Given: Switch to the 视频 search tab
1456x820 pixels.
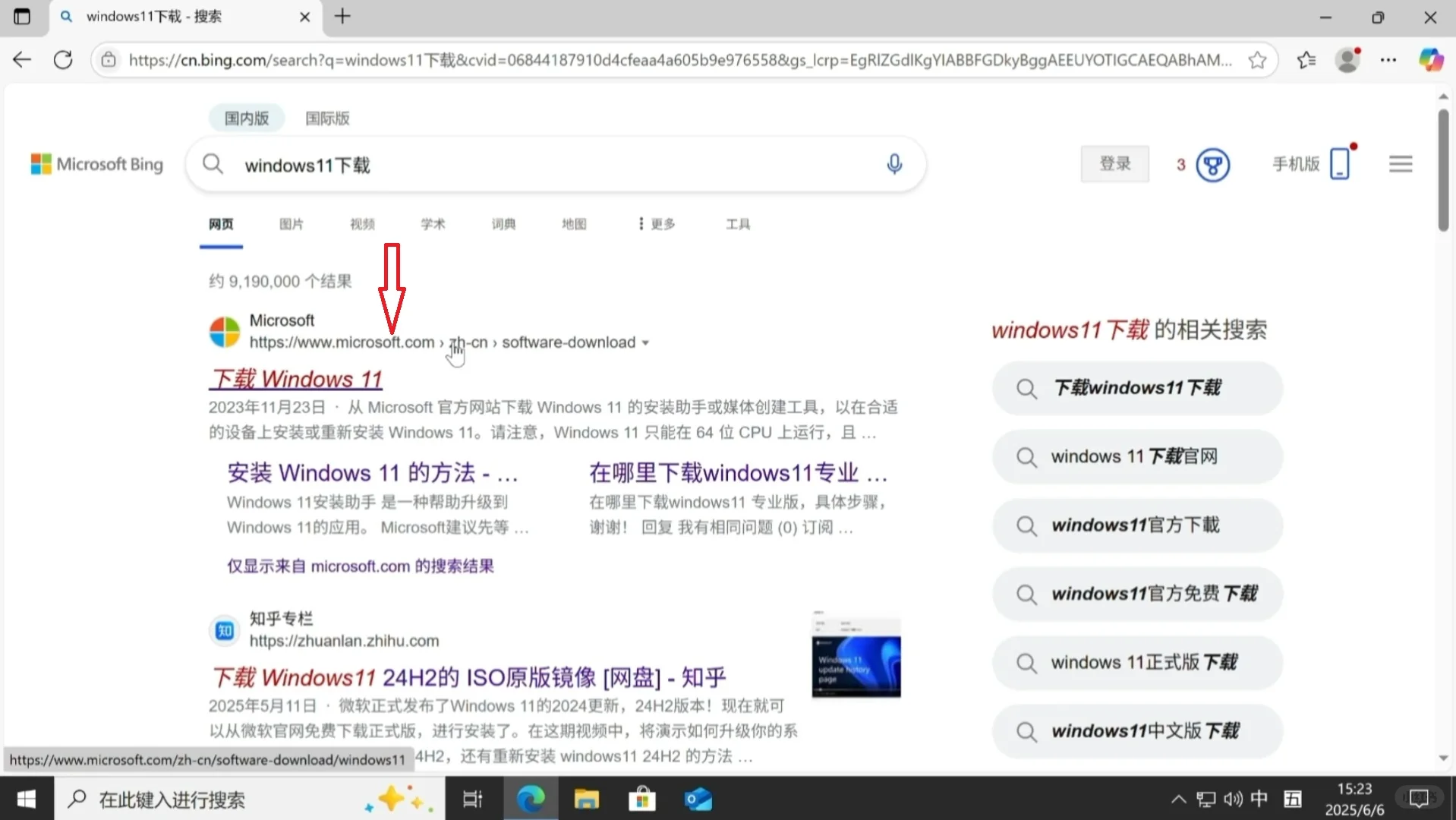Looking at the screenshot, I should 362,224.
